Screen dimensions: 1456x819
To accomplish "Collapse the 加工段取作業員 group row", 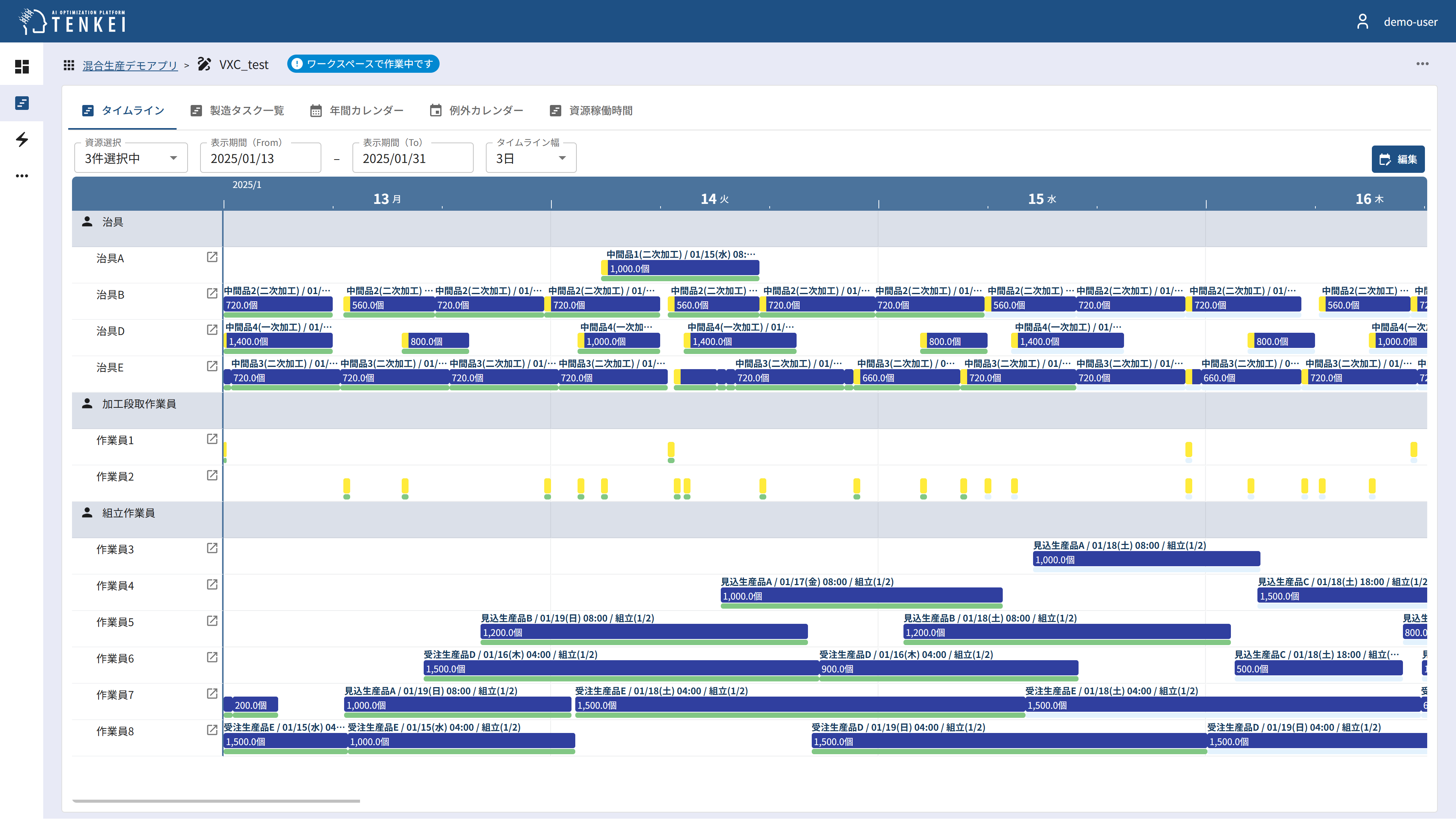I will pyautogui.click(x=139, y=404).
